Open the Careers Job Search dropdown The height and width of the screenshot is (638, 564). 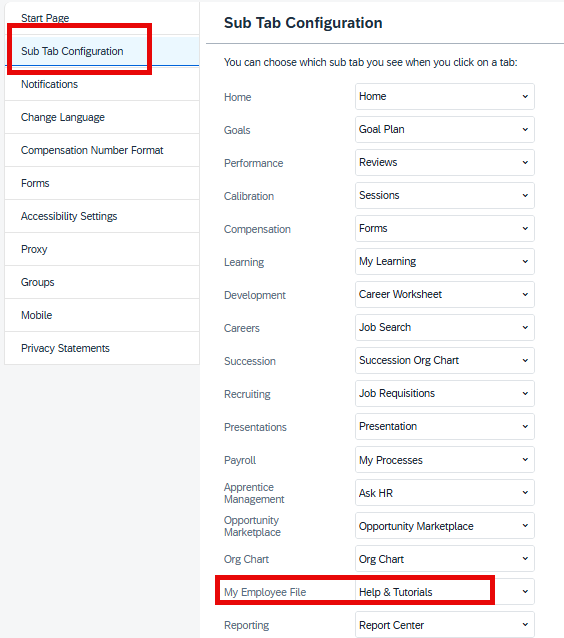444,327
